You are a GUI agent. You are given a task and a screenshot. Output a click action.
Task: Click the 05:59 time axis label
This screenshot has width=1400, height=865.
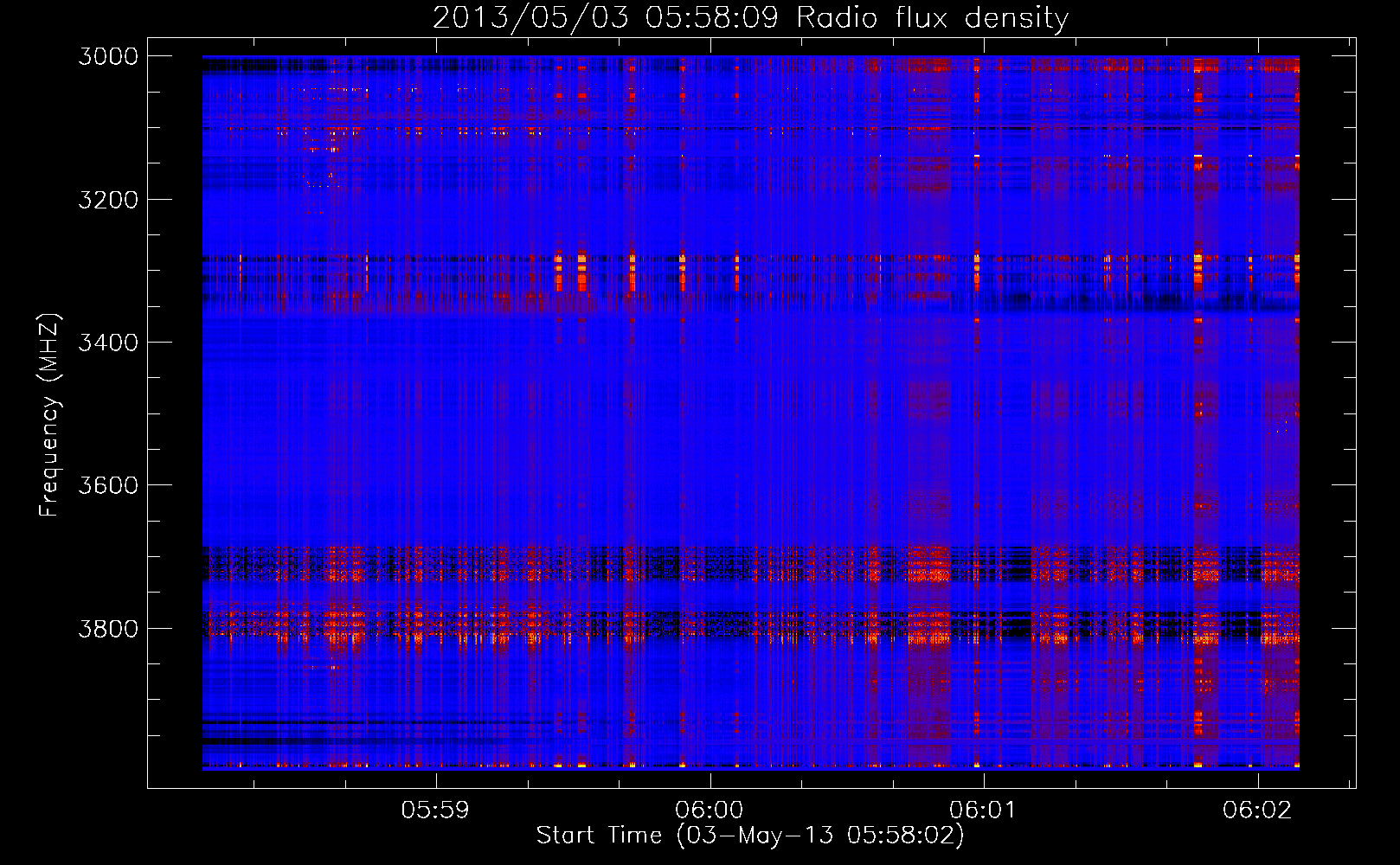[x=436, y=810]
